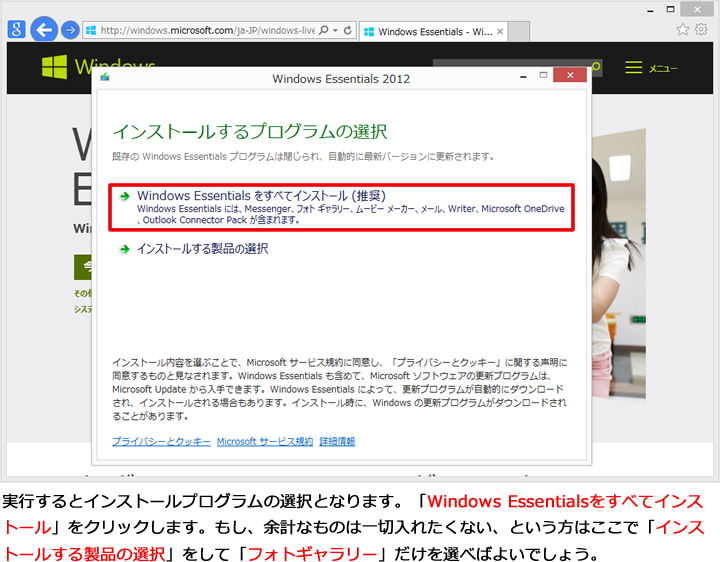The height and width of the screenshot is (562, 720).
Task: Open a new blank browser tab
Action: click(519, 32)
